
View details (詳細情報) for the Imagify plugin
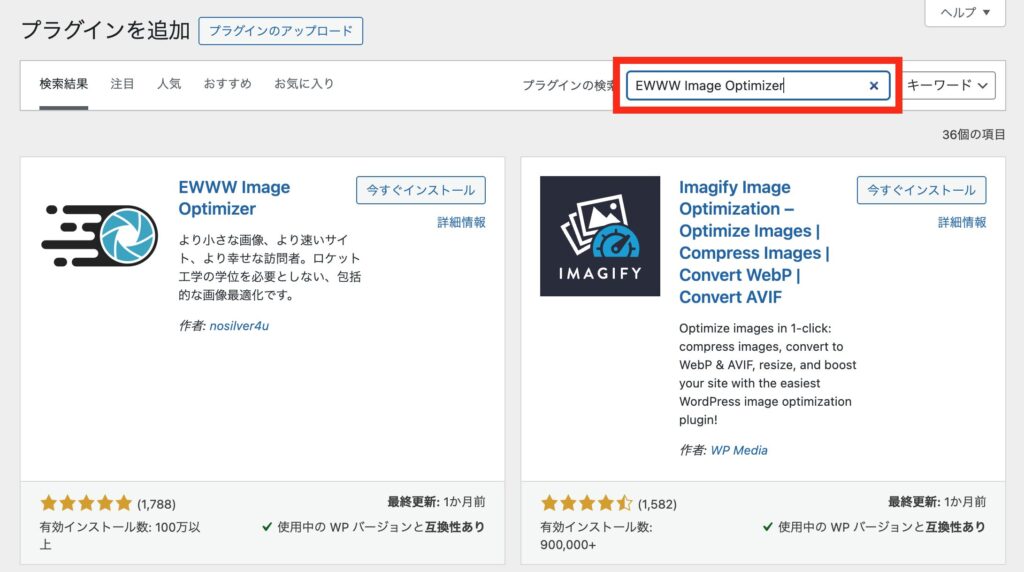[962, 223]
